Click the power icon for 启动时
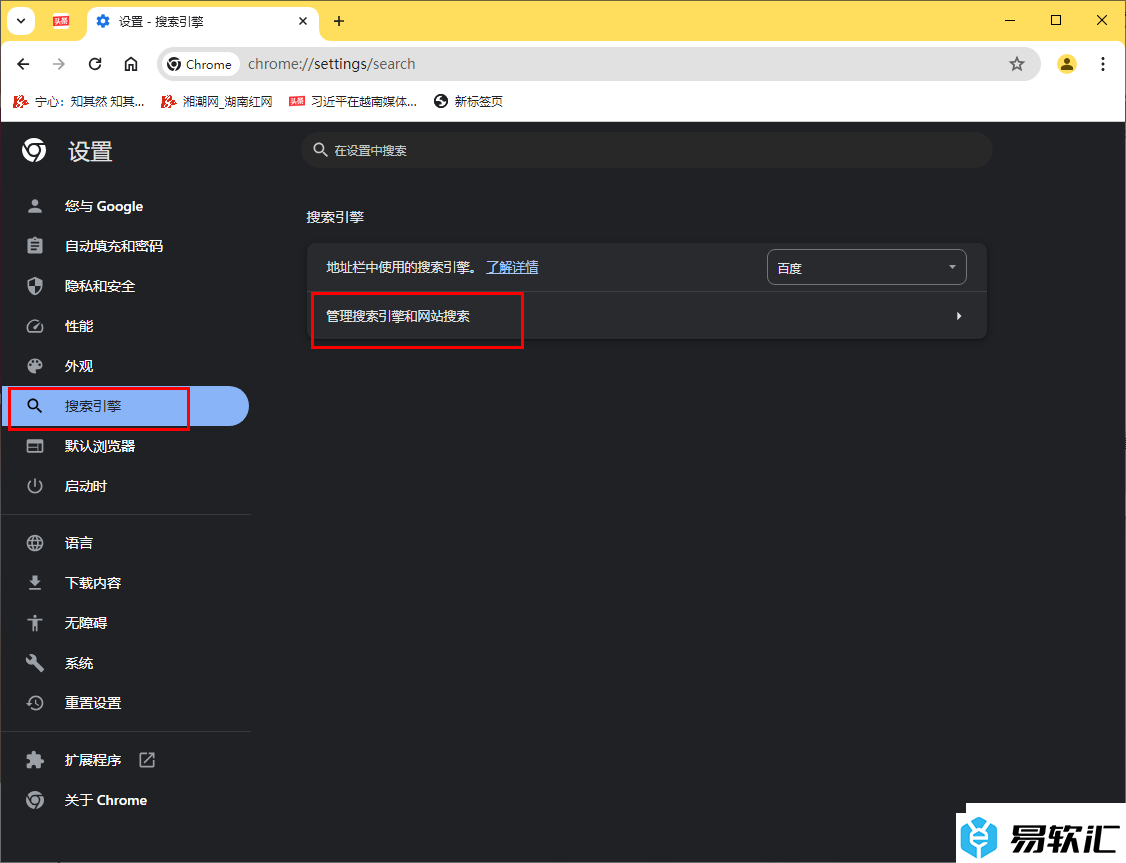This screenshot has width=1126, height=863. point(34,486)
